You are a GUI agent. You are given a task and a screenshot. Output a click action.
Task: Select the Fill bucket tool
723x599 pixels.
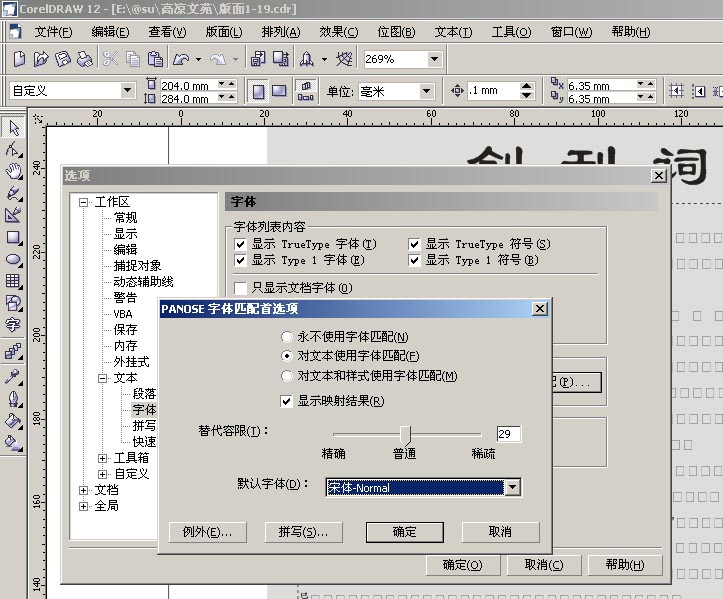[x=14, y=421]
